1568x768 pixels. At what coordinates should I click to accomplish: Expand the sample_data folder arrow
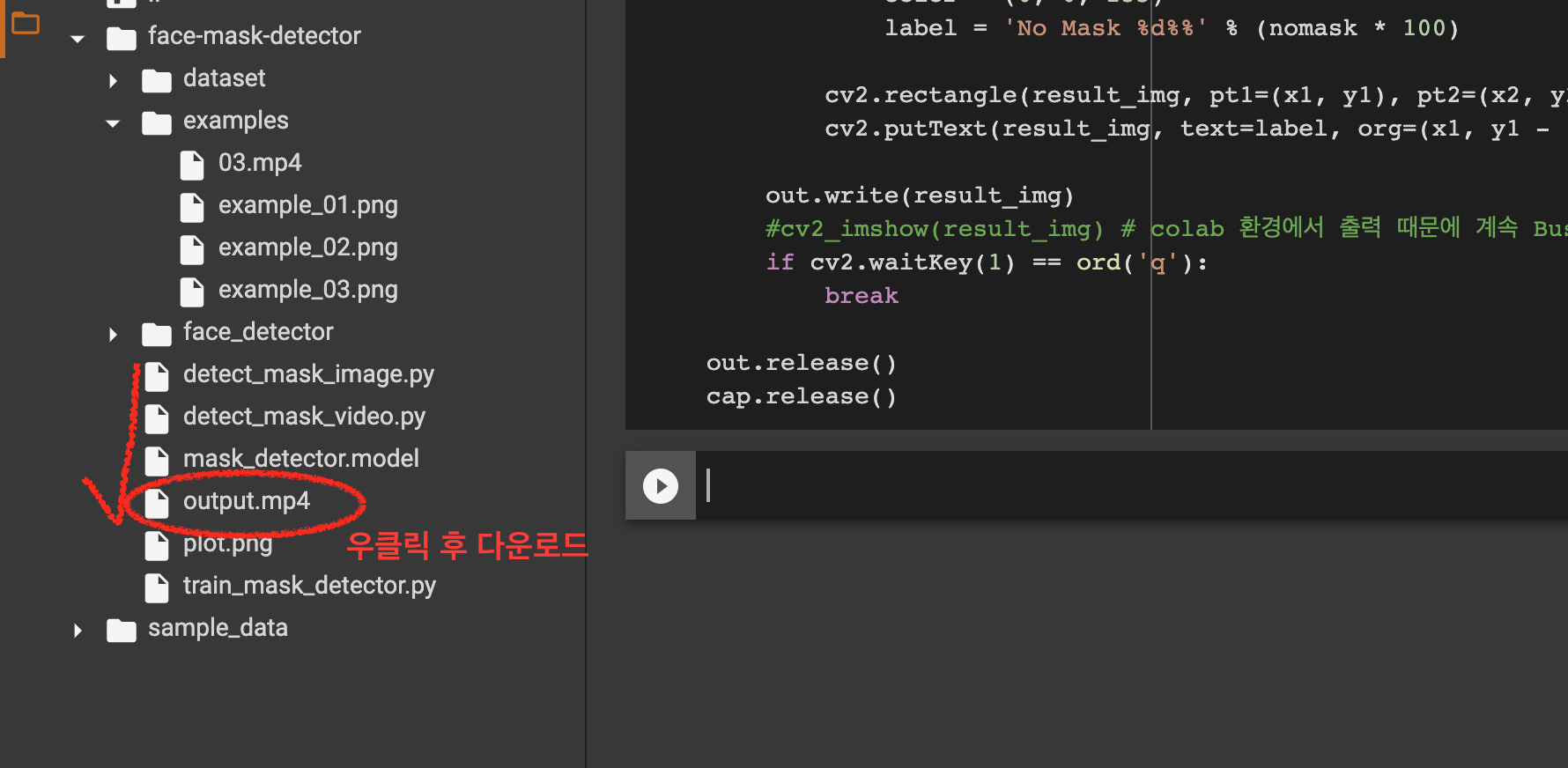[x=78, y=631]
